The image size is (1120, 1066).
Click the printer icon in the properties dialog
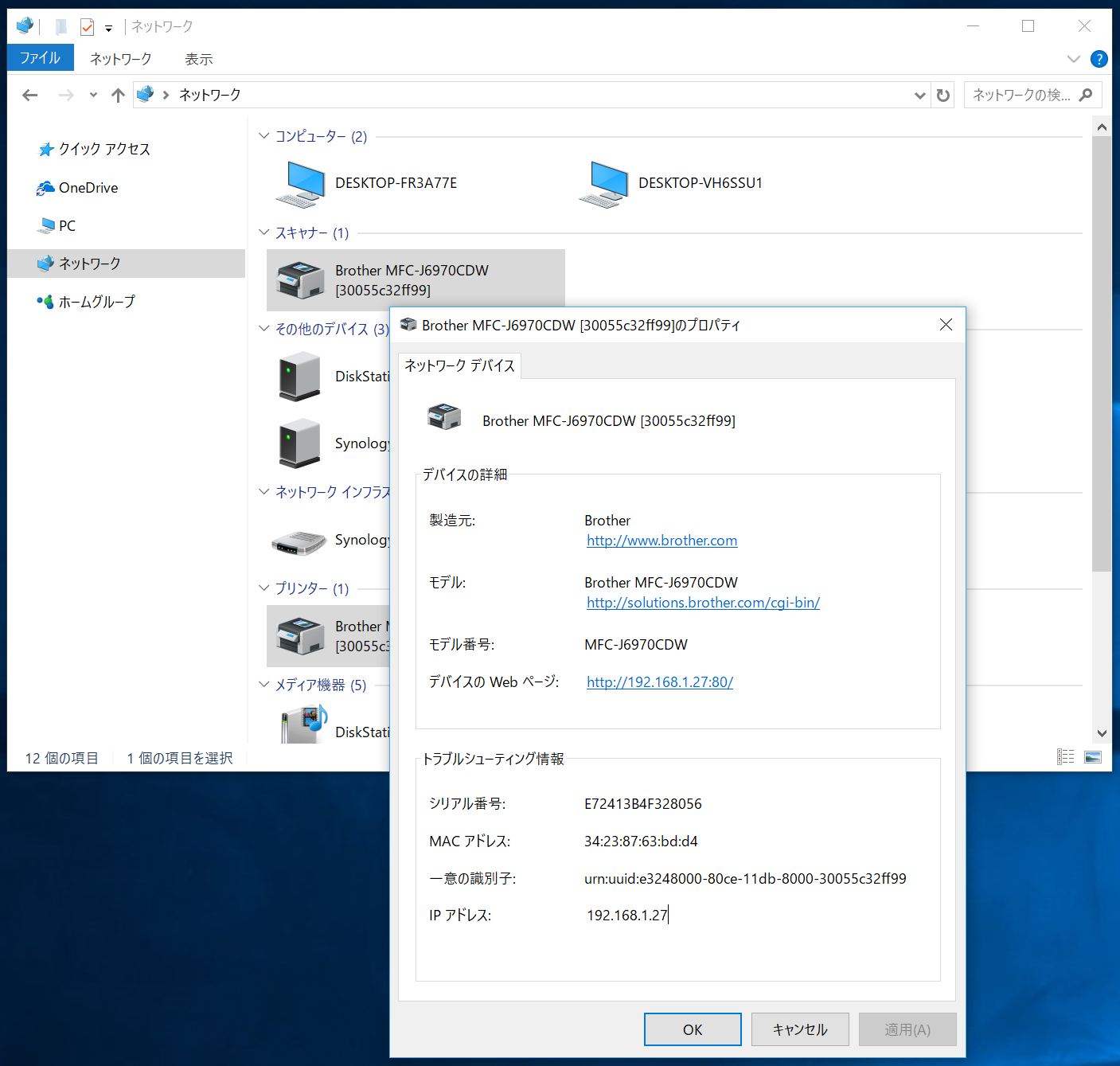(x=444, y=416)
